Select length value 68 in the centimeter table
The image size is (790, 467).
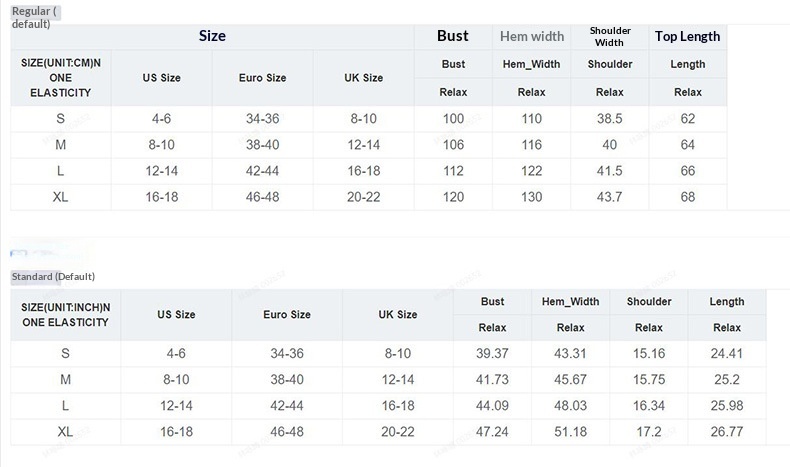(x=688, y=197)
